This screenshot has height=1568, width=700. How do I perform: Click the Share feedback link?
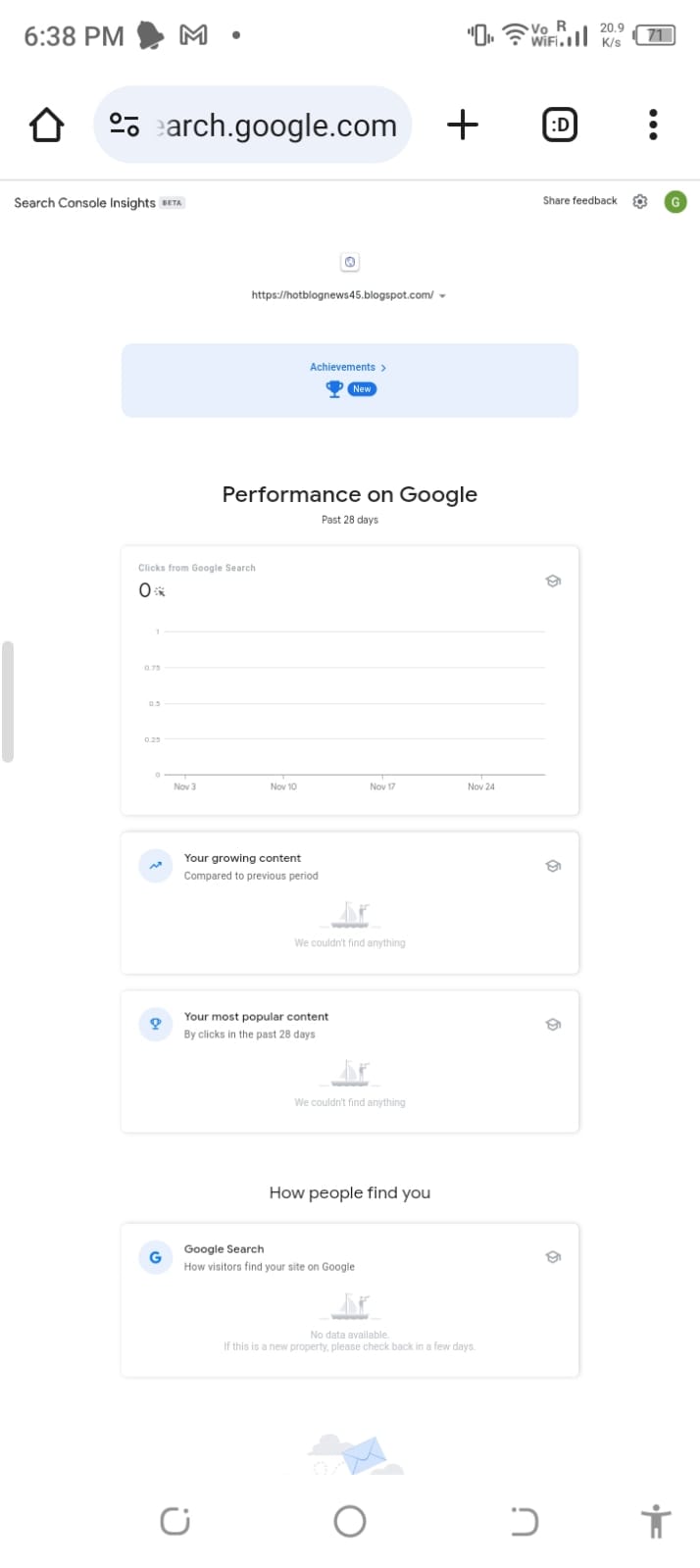pyautogui.click(x=580, y=201)
